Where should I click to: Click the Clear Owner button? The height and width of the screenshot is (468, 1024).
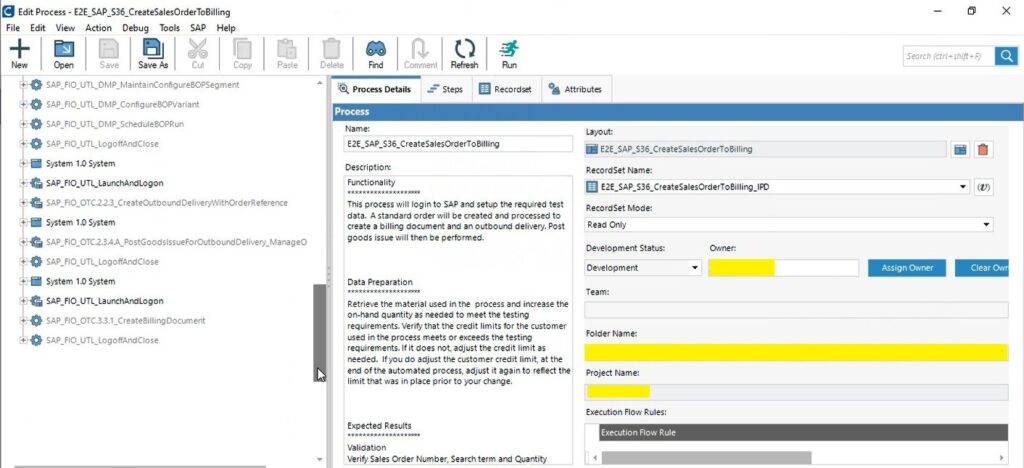[x=982, y=268]
